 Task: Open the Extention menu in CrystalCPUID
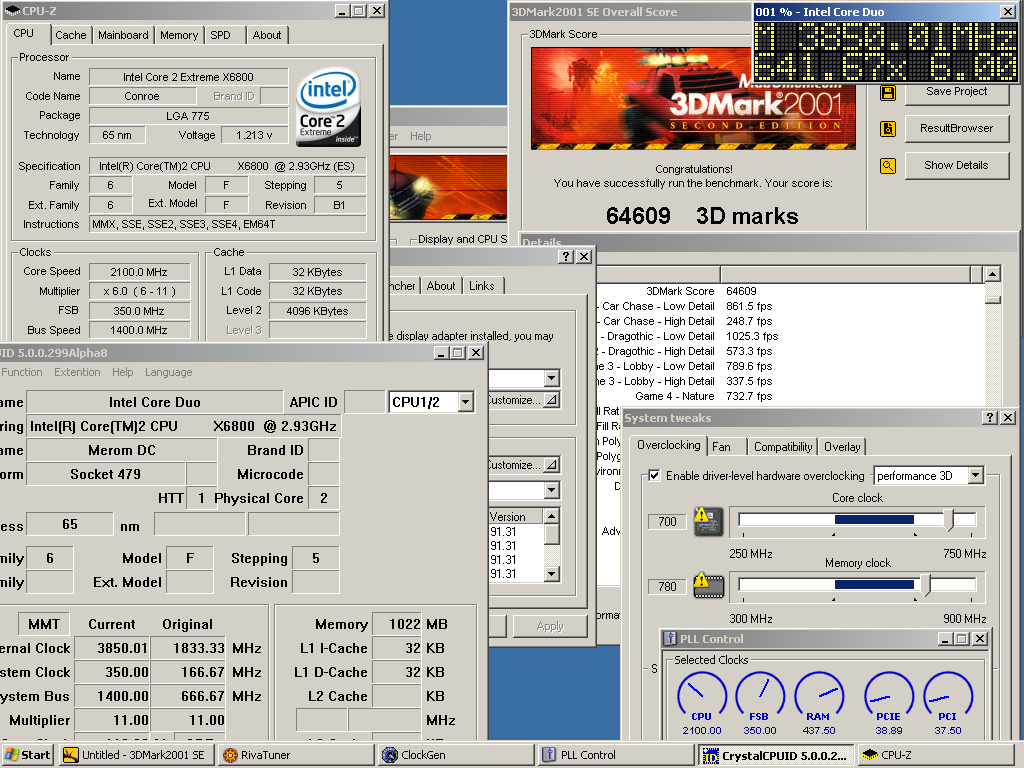pos(77,372)
